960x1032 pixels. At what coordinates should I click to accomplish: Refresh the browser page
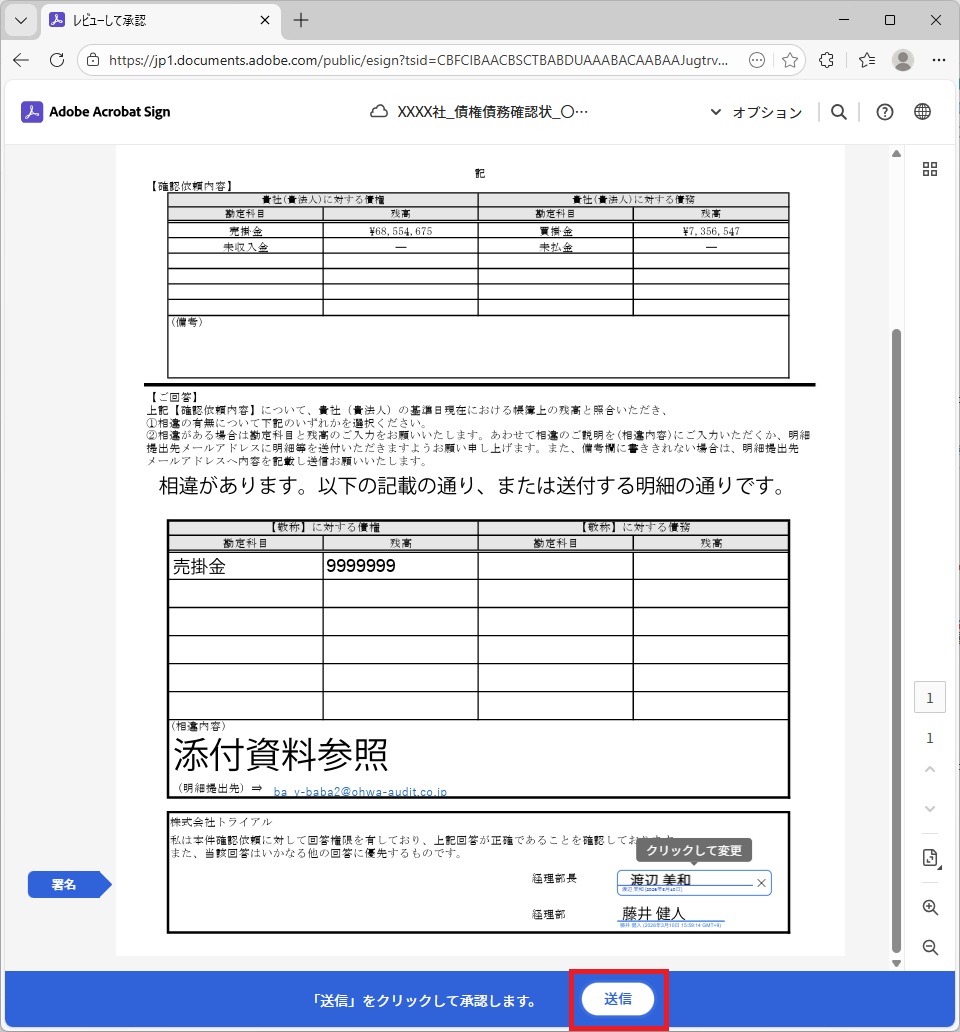pos(57,60)
